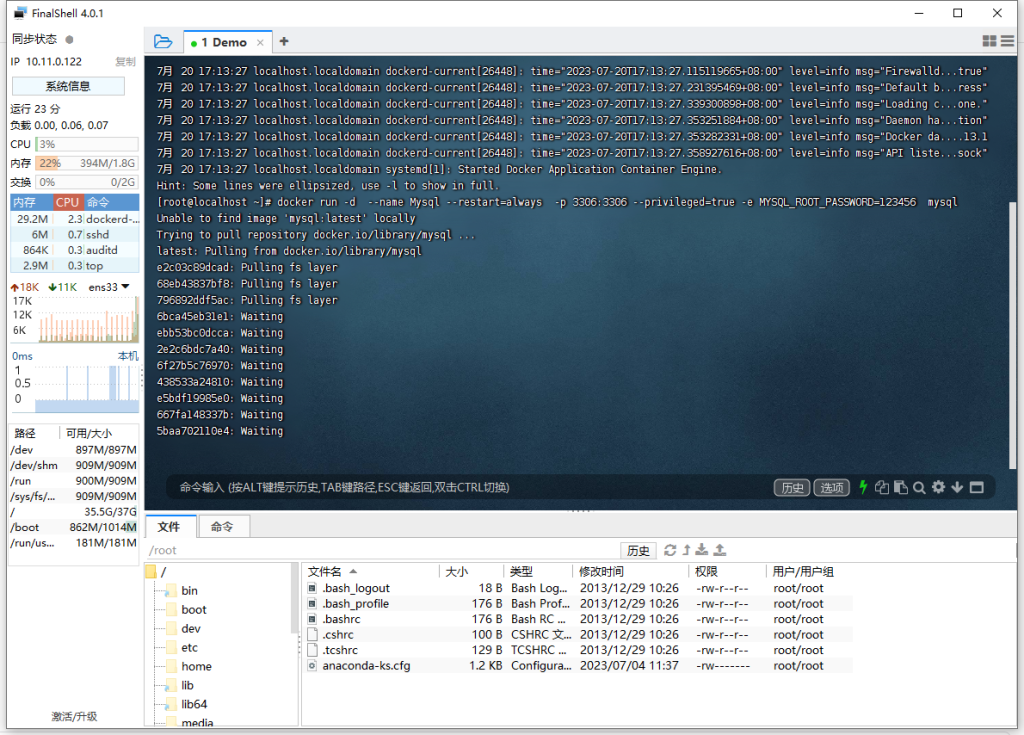Click the upload file icon
The height and width of the screenshot is (735, 1024).
(720, 550)
